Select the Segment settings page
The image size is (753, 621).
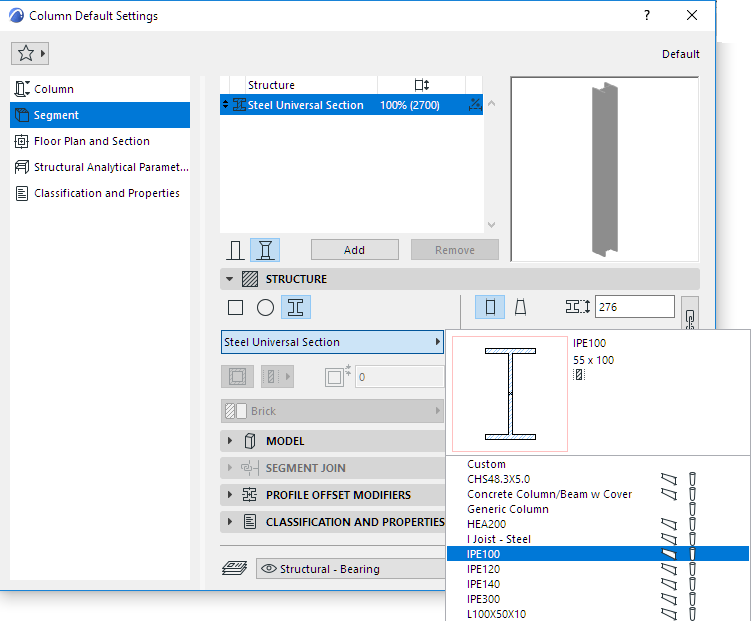[100, 115]
